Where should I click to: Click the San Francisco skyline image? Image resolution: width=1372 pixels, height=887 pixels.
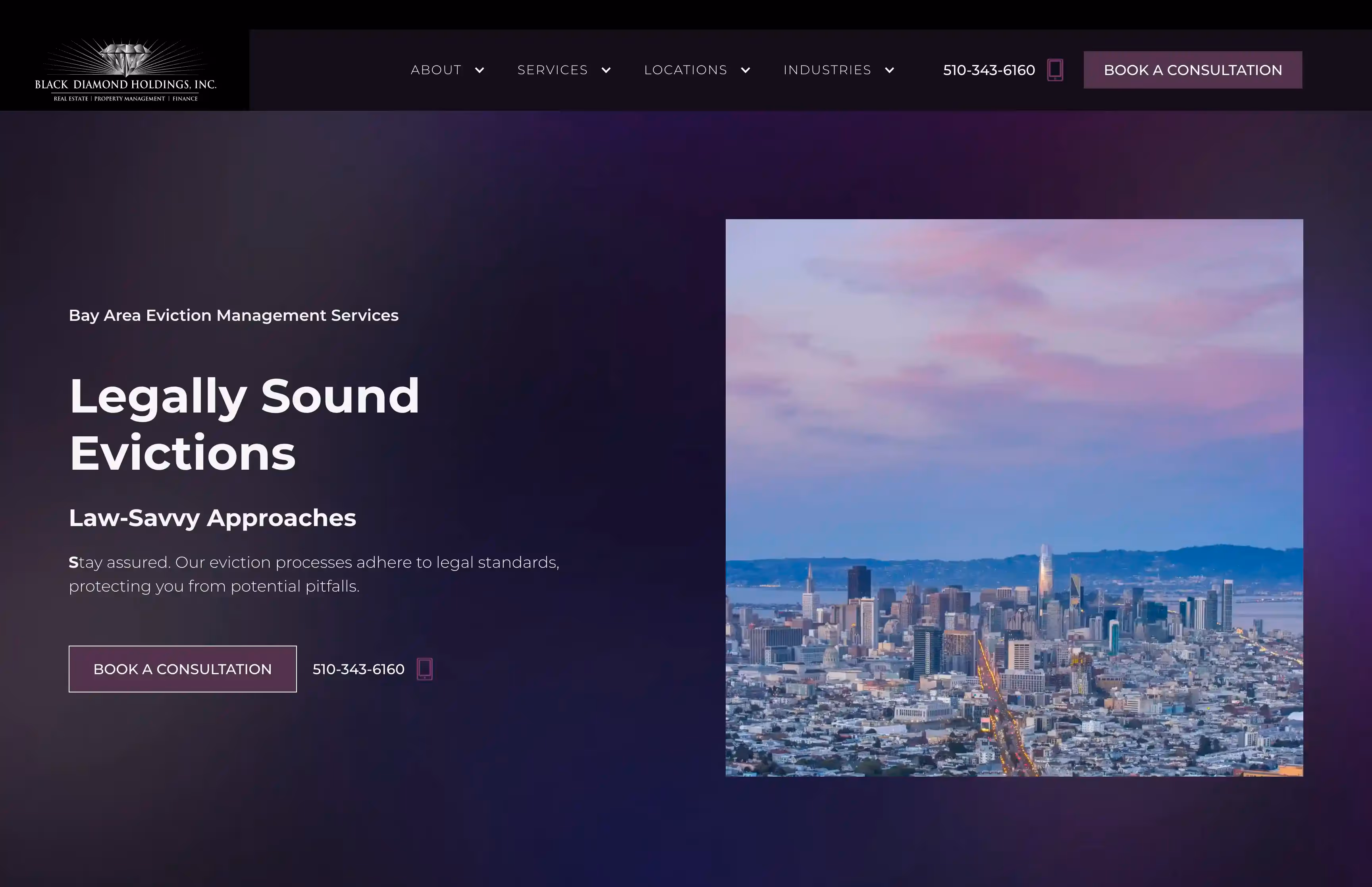[x=1014, y=497]
